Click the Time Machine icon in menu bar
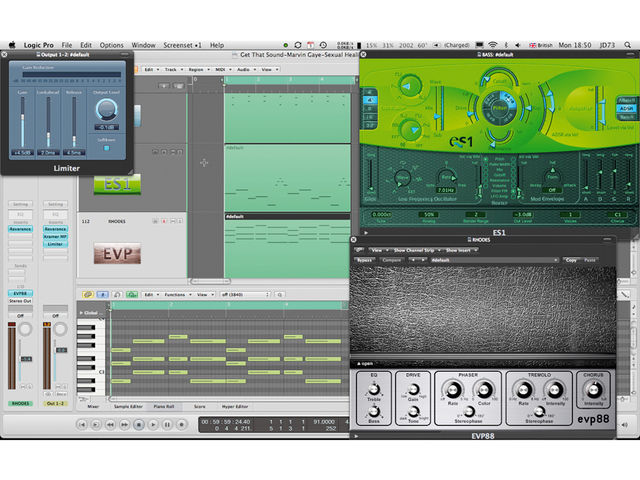Image resolution: width=640 pixels, height=480 pixels. (323, 45)
